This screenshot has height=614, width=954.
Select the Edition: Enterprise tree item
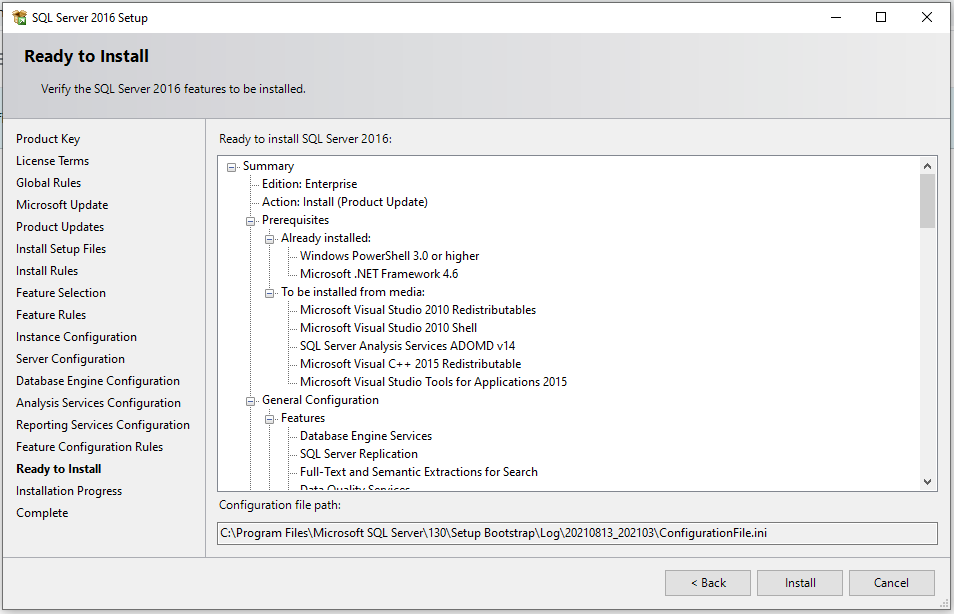310,184
